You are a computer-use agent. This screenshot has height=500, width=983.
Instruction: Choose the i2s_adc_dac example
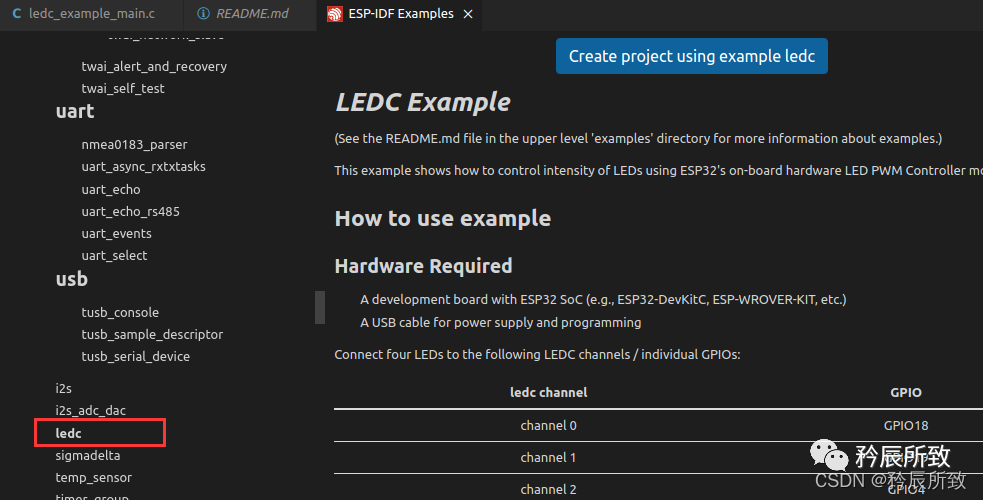91,411
